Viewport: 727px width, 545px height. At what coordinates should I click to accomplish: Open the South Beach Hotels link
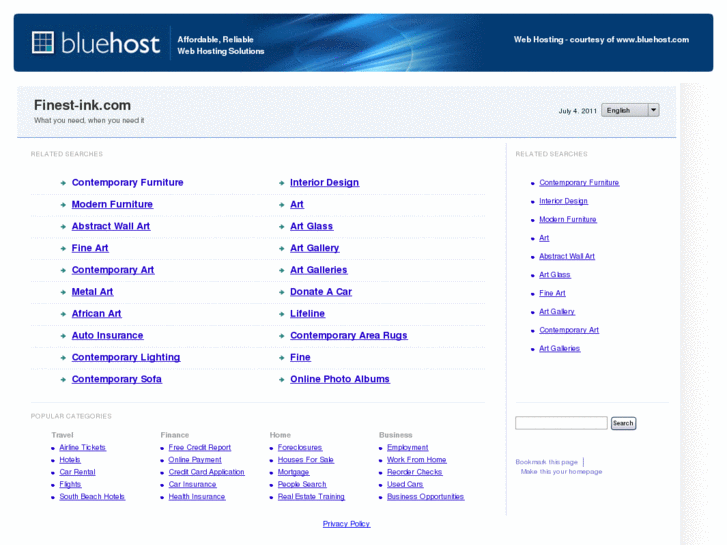(92, 496)
